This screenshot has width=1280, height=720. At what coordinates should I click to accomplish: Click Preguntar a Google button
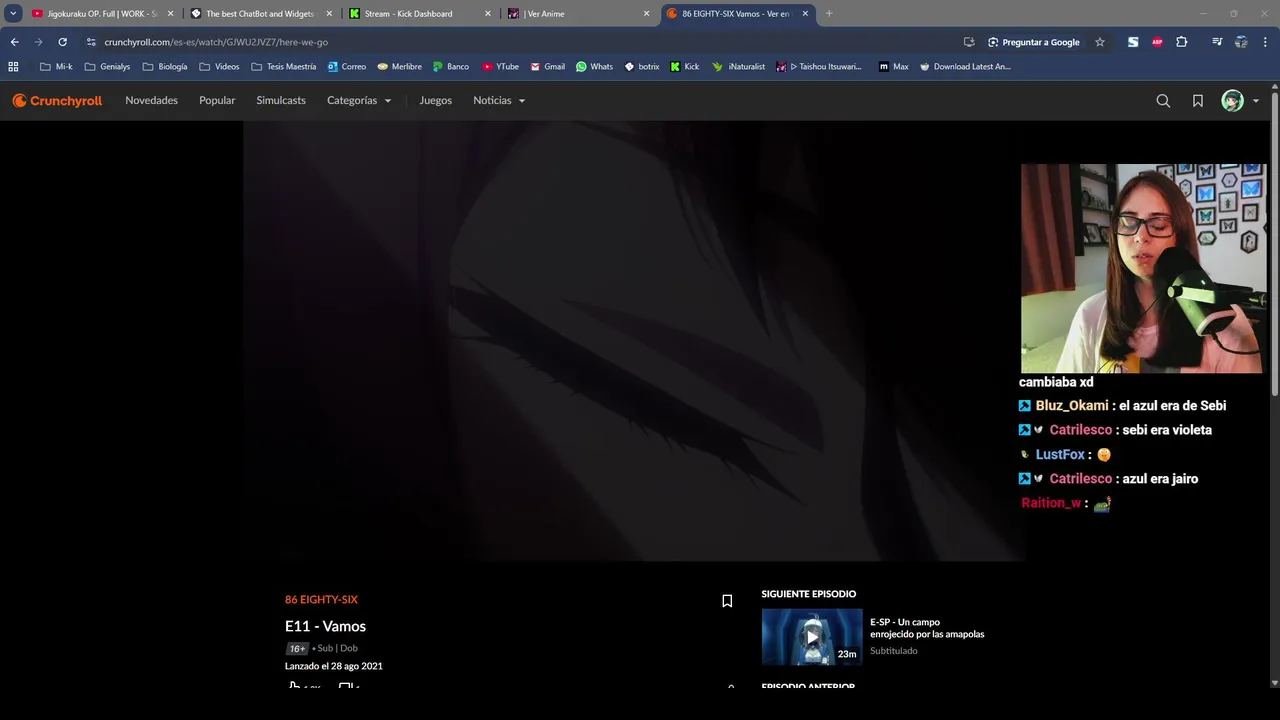(1034, 42)
